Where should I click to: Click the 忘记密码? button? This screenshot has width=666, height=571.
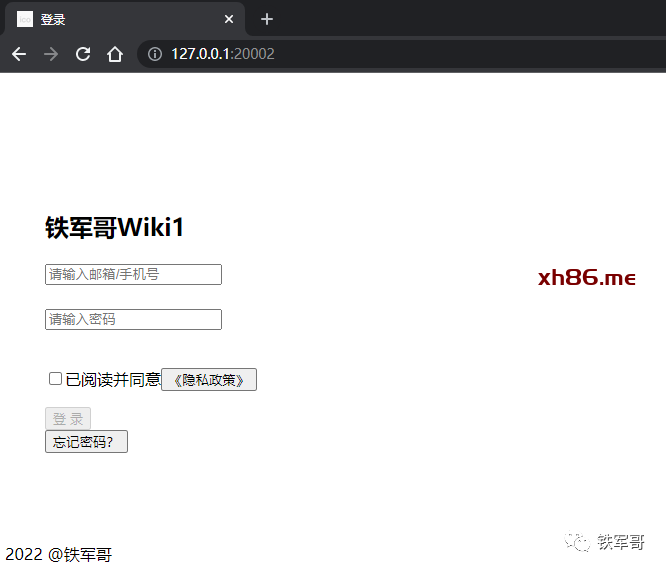click(86, 441)
